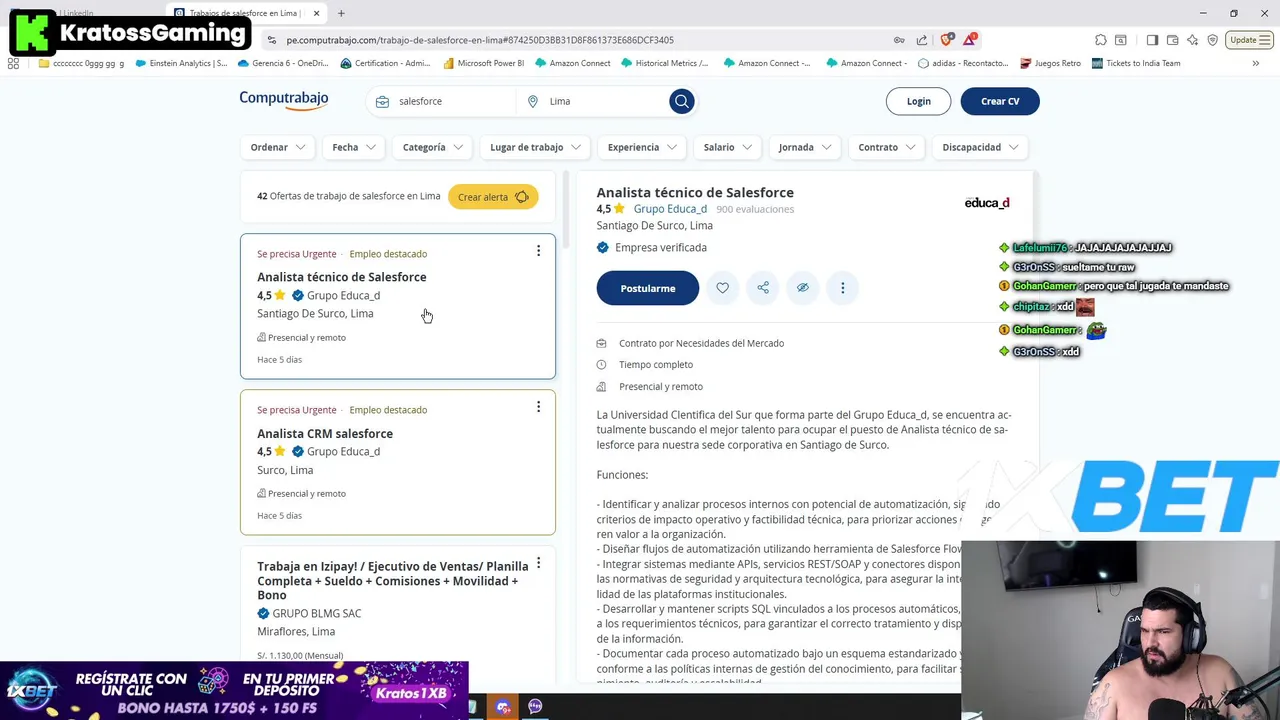The height and width of the screenshot is (720, 1280).
Task: Click the Computrabajo logo
Action: coord(284,100)
